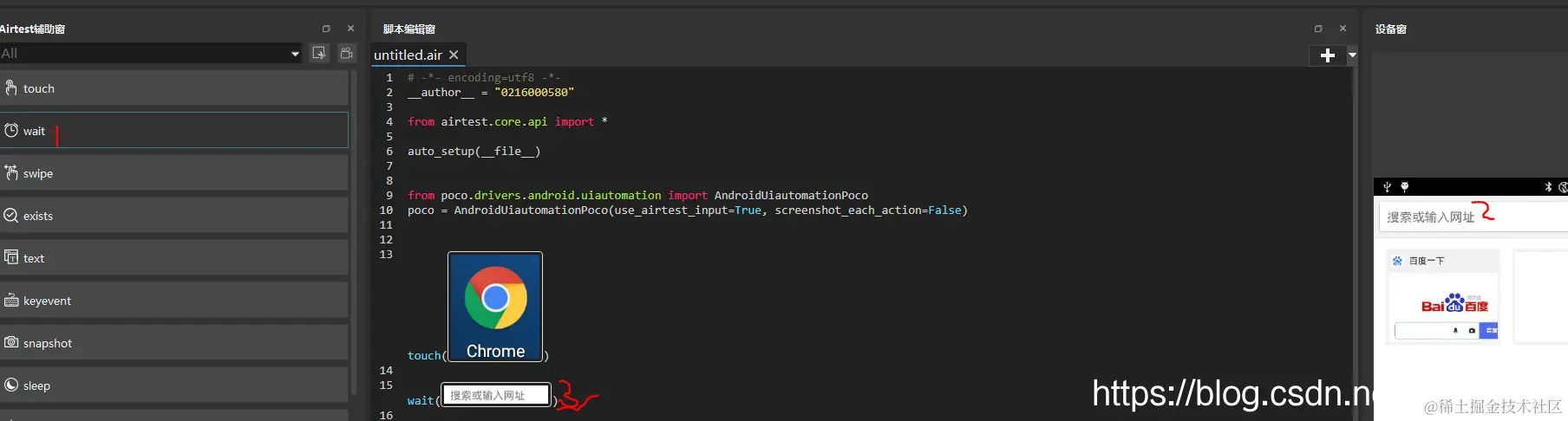Click the AndroidUiautomationPoco import text
This screenshot has width=1568, height=421.
tap(791, 195)
